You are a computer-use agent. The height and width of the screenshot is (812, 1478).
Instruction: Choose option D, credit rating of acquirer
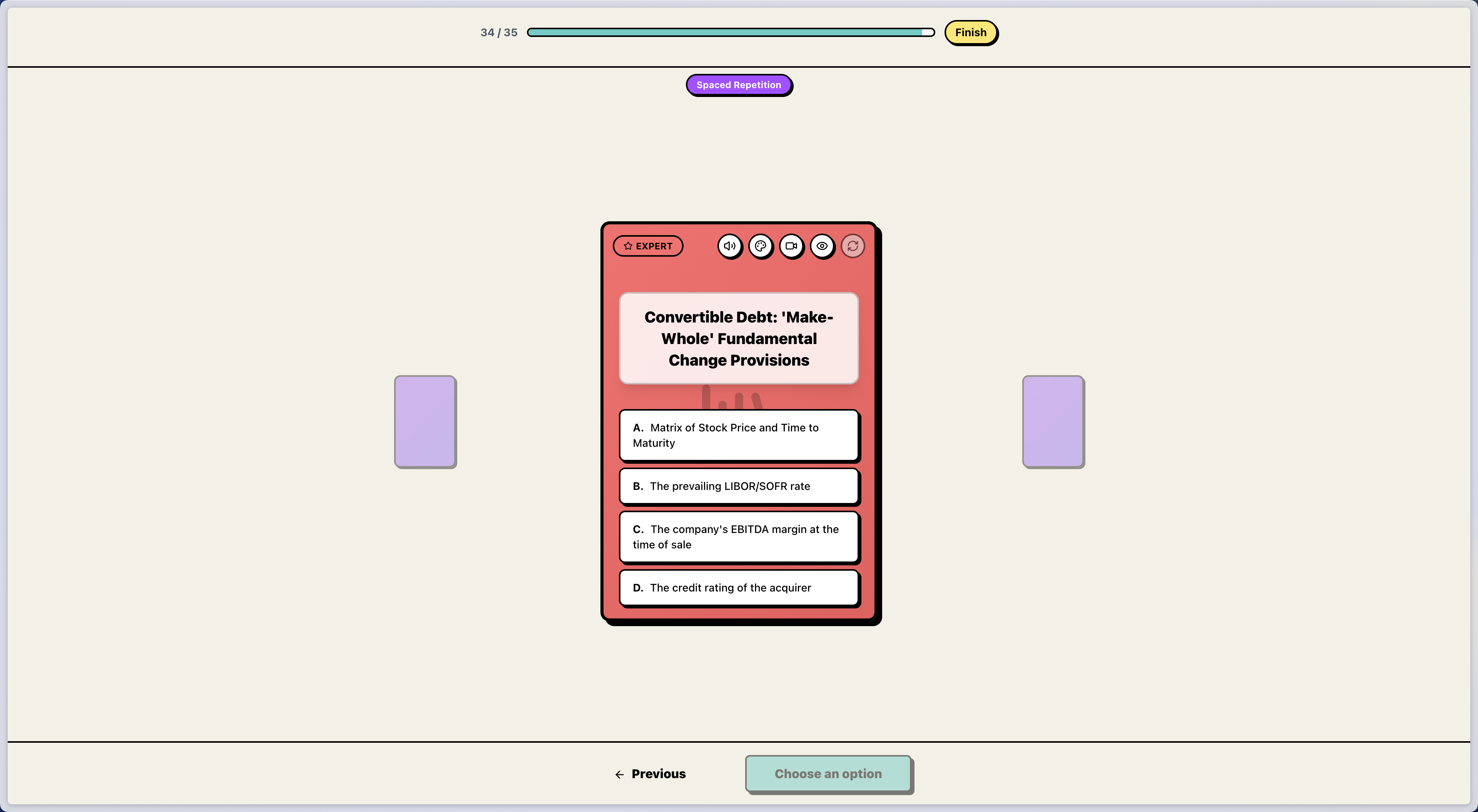coord(739,588)
